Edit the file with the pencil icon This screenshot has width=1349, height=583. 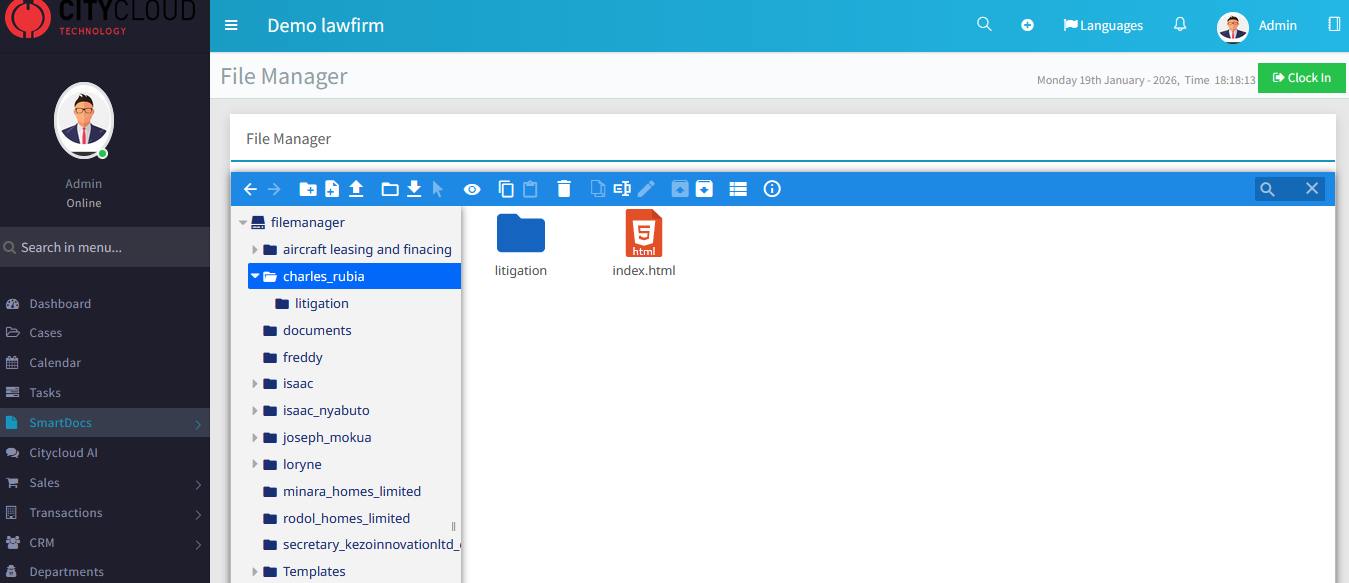646,189
